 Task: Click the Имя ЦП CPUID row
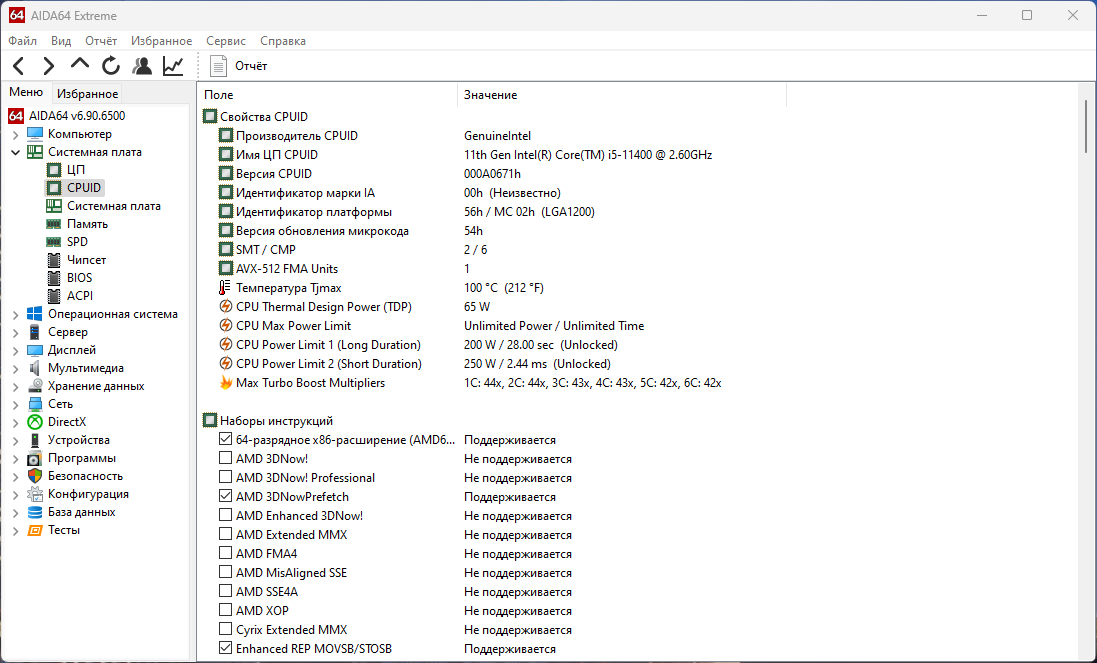pos(465,155)
